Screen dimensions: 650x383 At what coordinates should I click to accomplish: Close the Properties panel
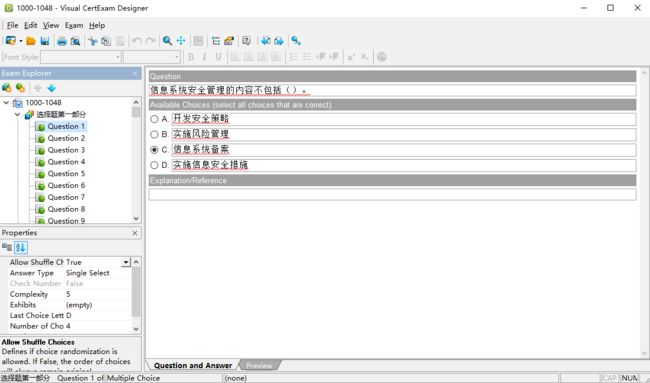pyautogui.click(x=135, y=233)
